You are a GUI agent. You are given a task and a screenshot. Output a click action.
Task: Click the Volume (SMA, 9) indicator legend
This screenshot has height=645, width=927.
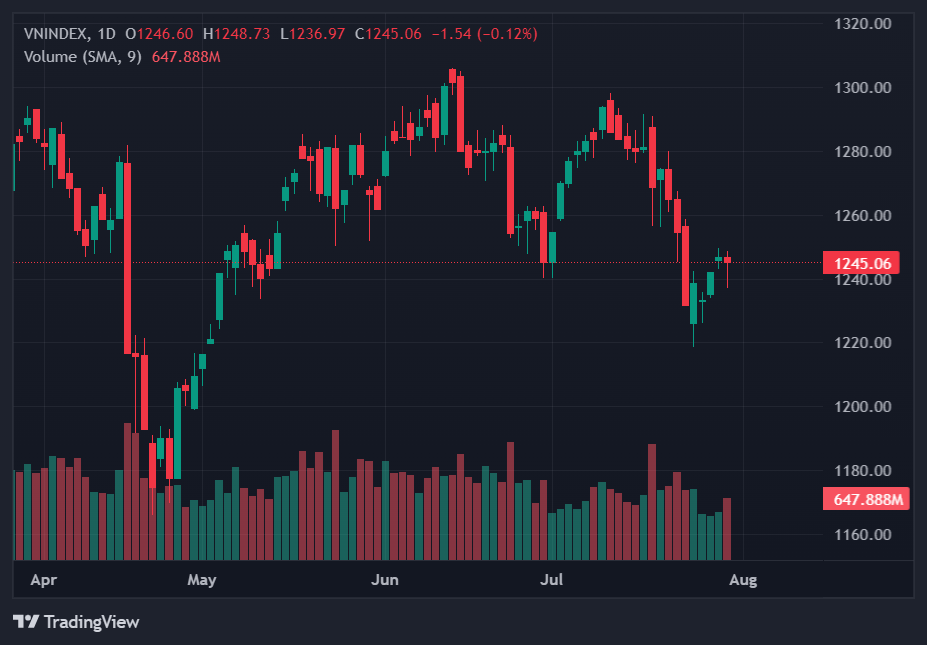84,56
